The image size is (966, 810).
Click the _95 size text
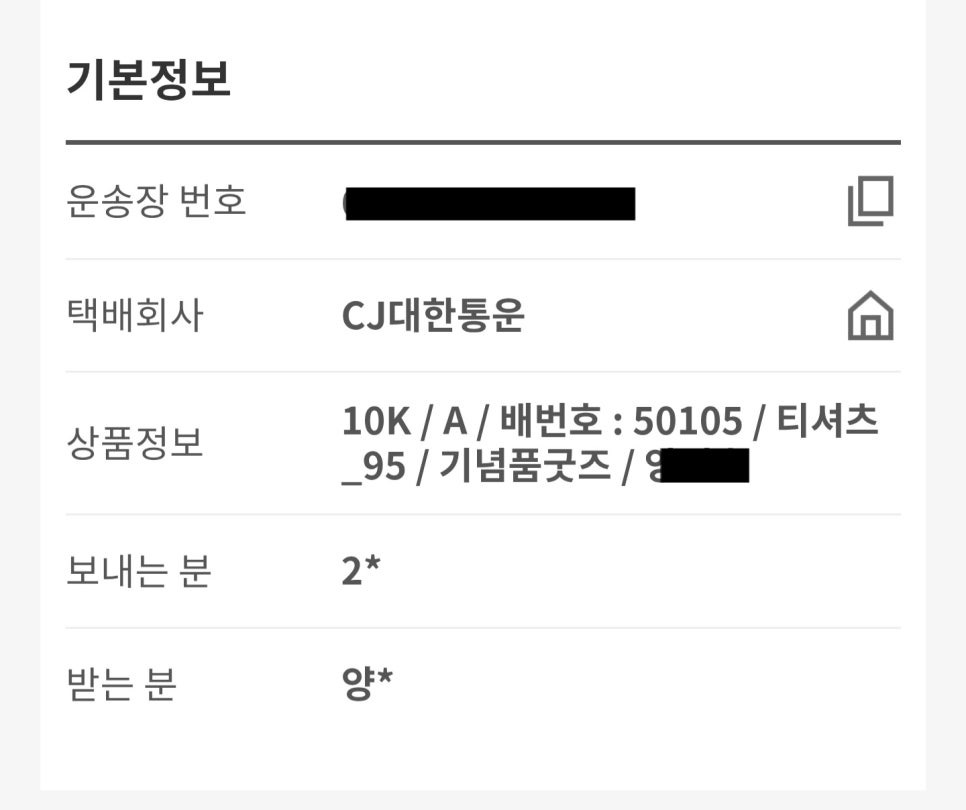click(374, 467)
